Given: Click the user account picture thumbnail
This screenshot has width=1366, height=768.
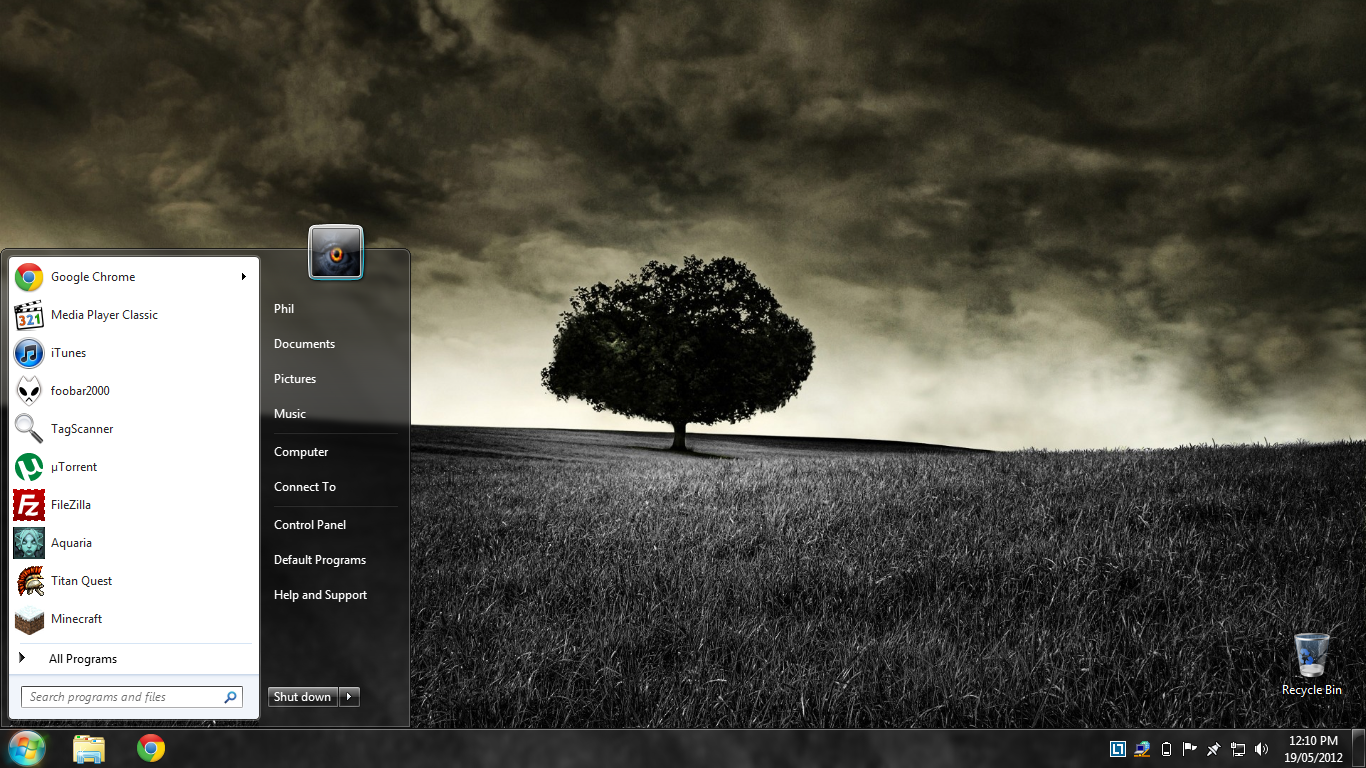Looking at the screenshot, I should (336, 253).
